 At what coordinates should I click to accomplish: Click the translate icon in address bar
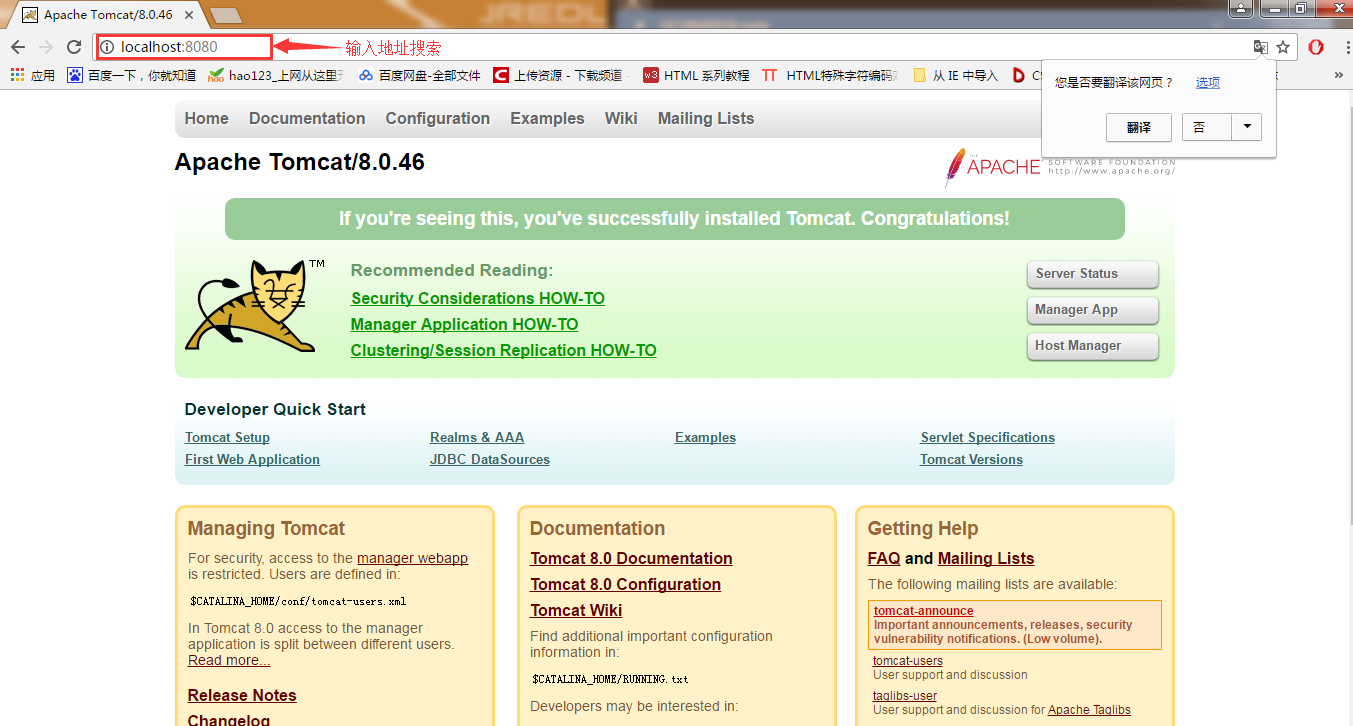click(x=1261, y=47)
